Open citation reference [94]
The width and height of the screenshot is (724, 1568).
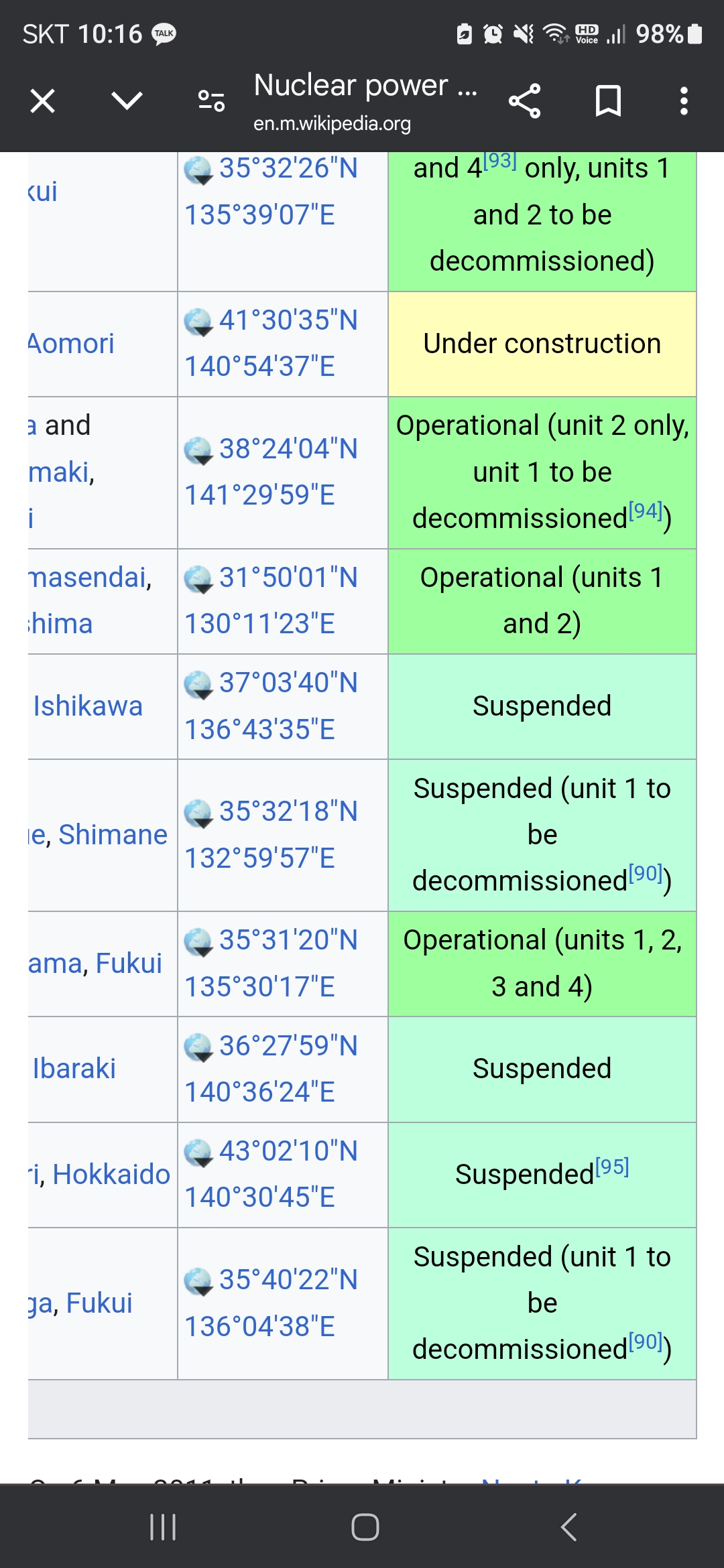click(646, 511)
